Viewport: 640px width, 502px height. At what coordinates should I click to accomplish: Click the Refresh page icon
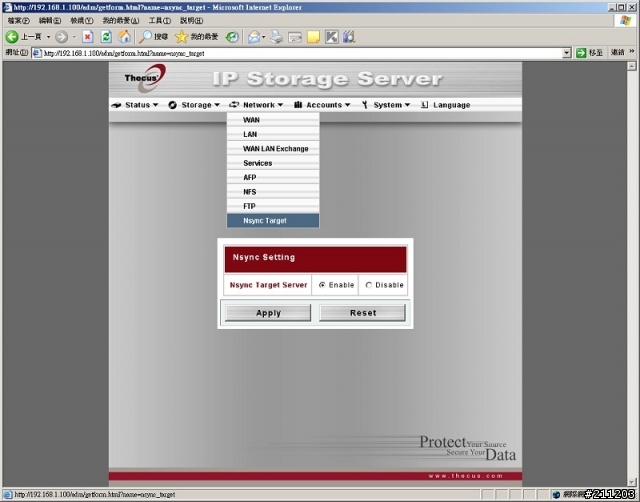(106, 37)
